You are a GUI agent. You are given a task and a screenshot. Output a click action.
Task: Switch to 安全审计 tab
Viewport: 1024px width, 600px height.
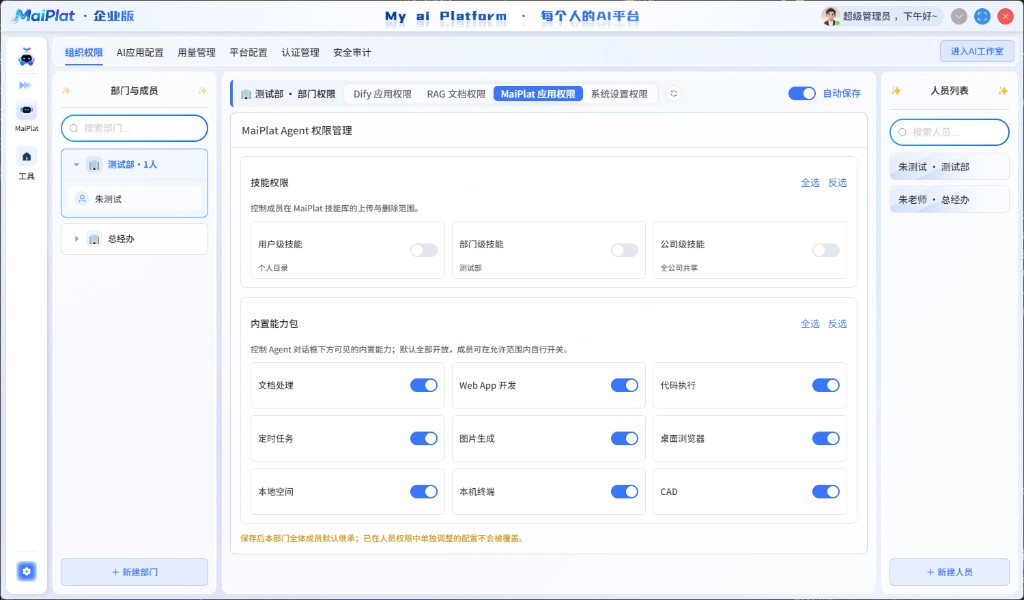coord(352,52)
